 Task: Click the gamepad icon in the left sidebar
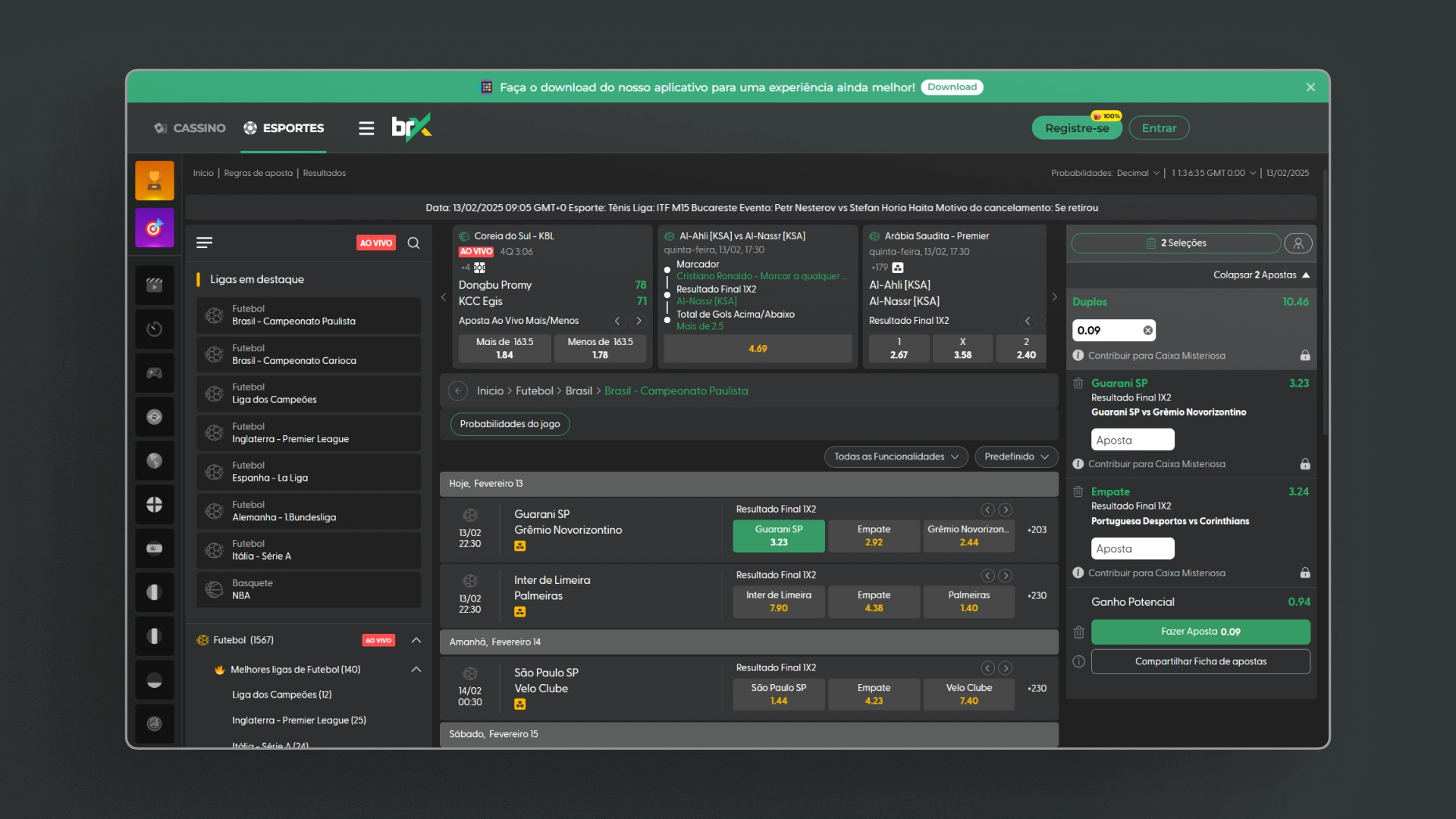pyautogui.click(x=154, y=373)
